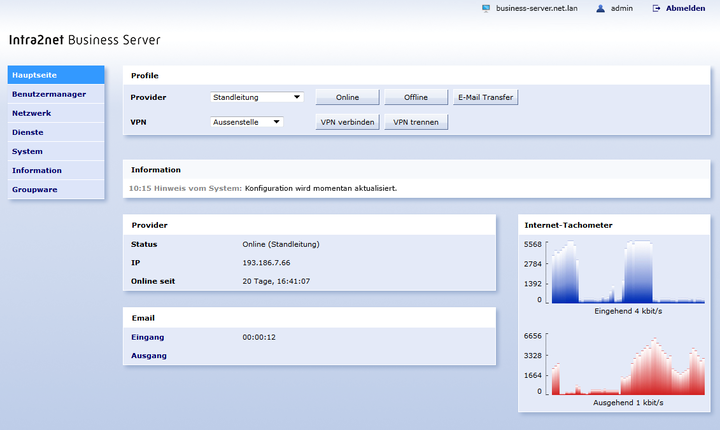The image size is (720, 430).
Task: Open Provider dropdown showing Standleitung
Action: coord(257,97)
